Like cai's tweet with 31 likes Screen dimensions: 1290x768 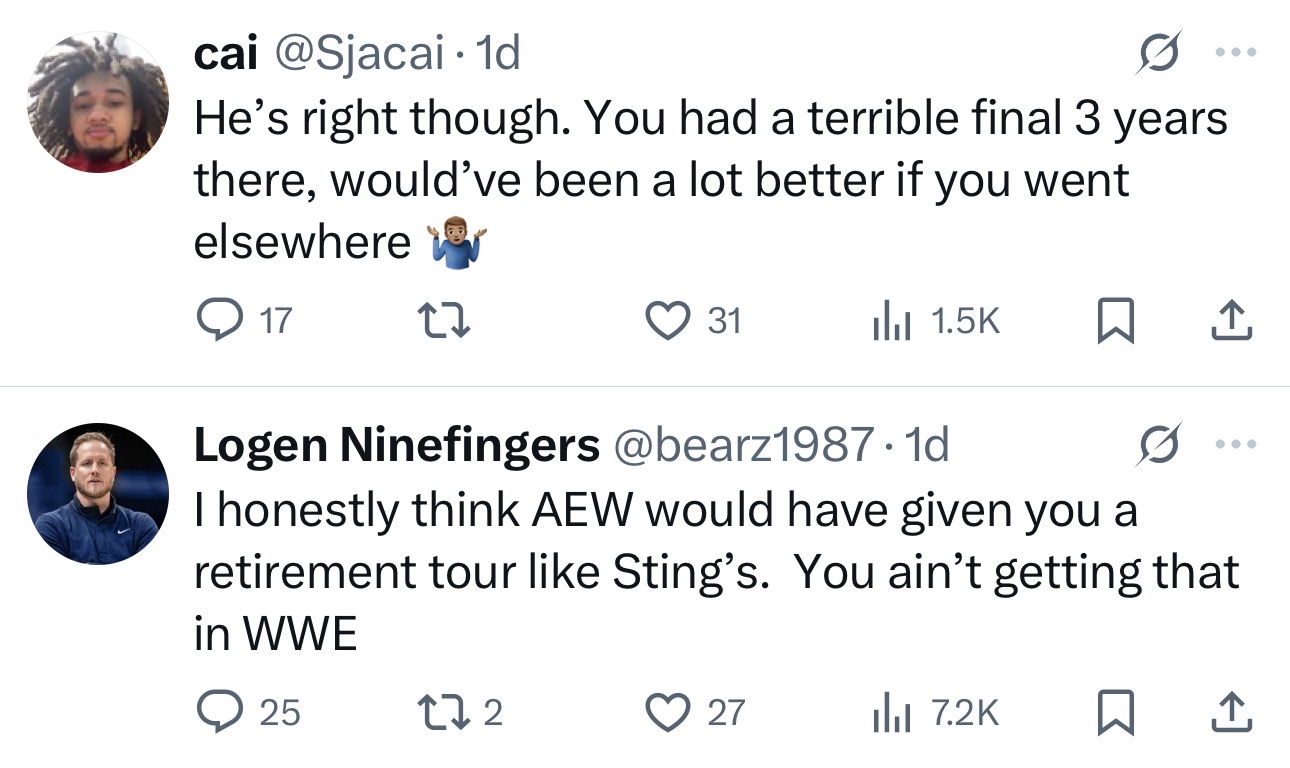[665, 320]
